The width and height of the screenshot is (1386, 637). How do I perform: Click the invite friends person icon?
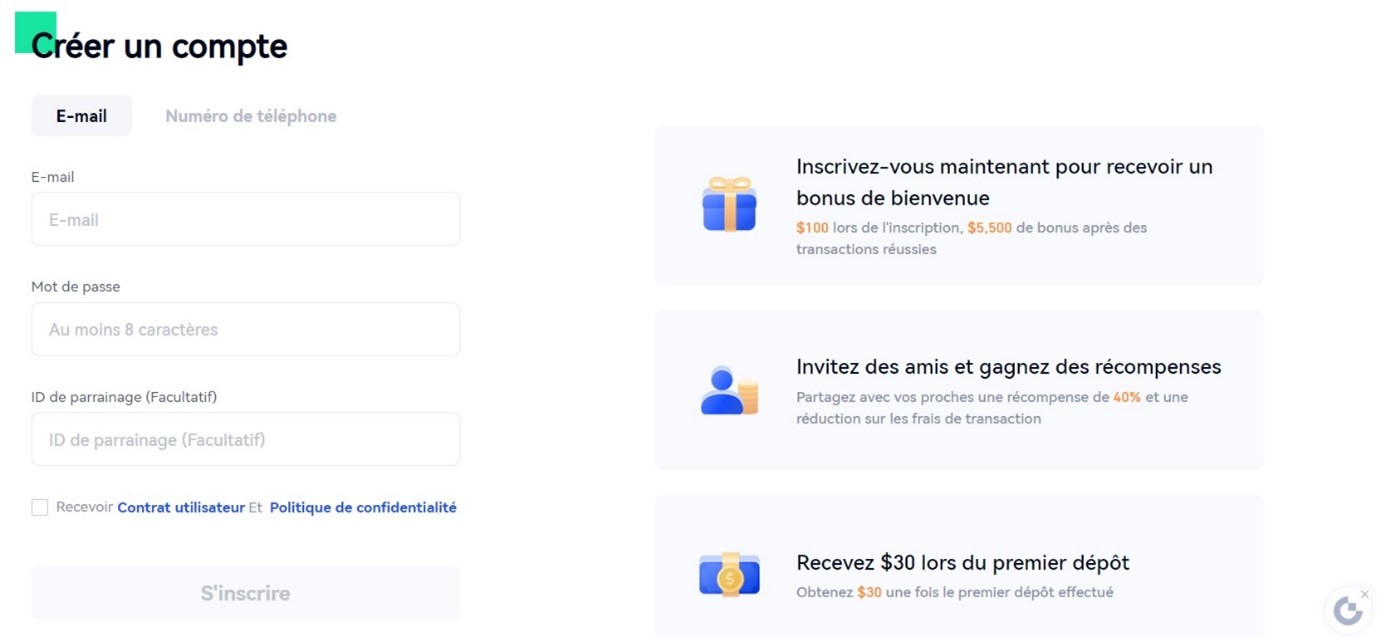[x=729, y=390]
